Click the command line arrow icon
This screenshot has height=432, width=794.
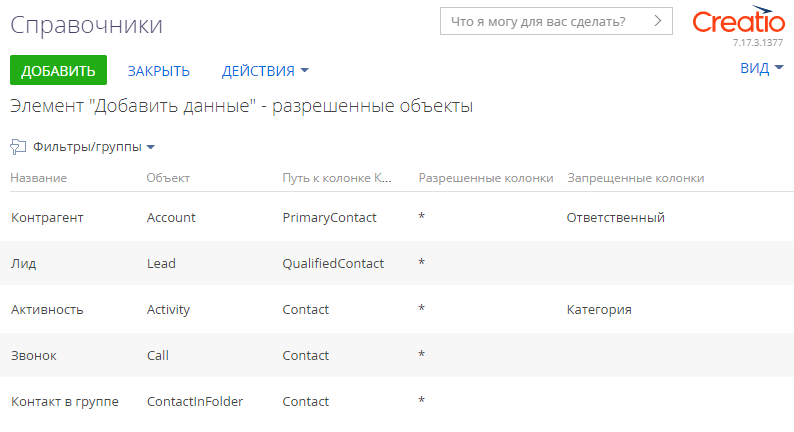[657, 21]
